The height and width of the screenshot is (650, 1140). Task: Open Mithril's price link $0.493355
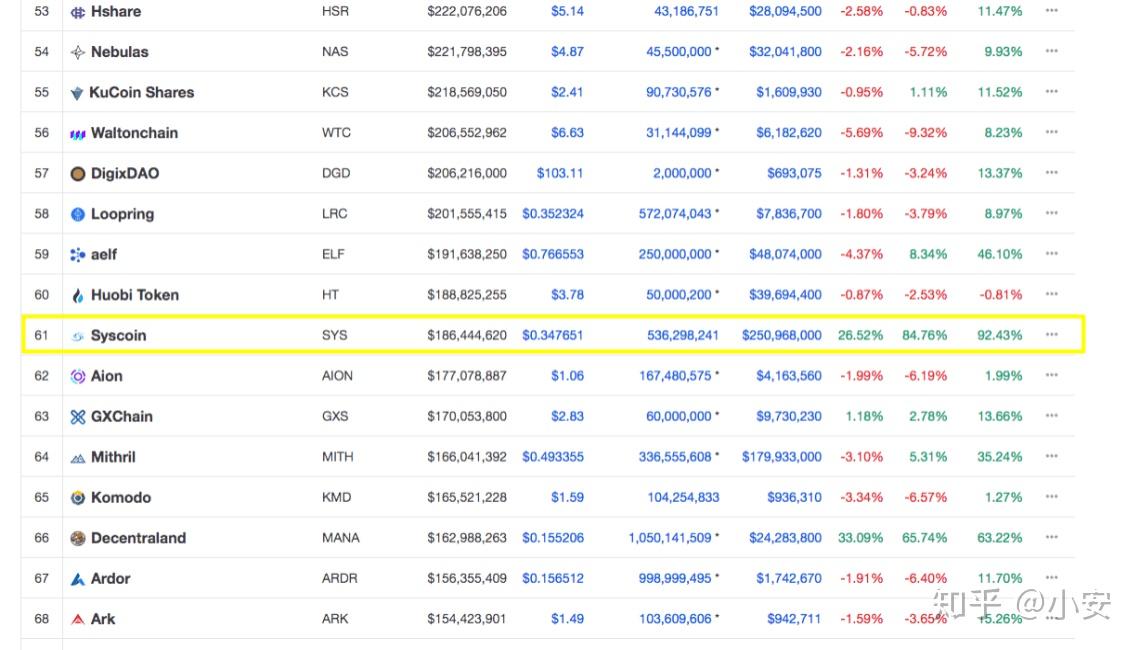pos(553,457)
